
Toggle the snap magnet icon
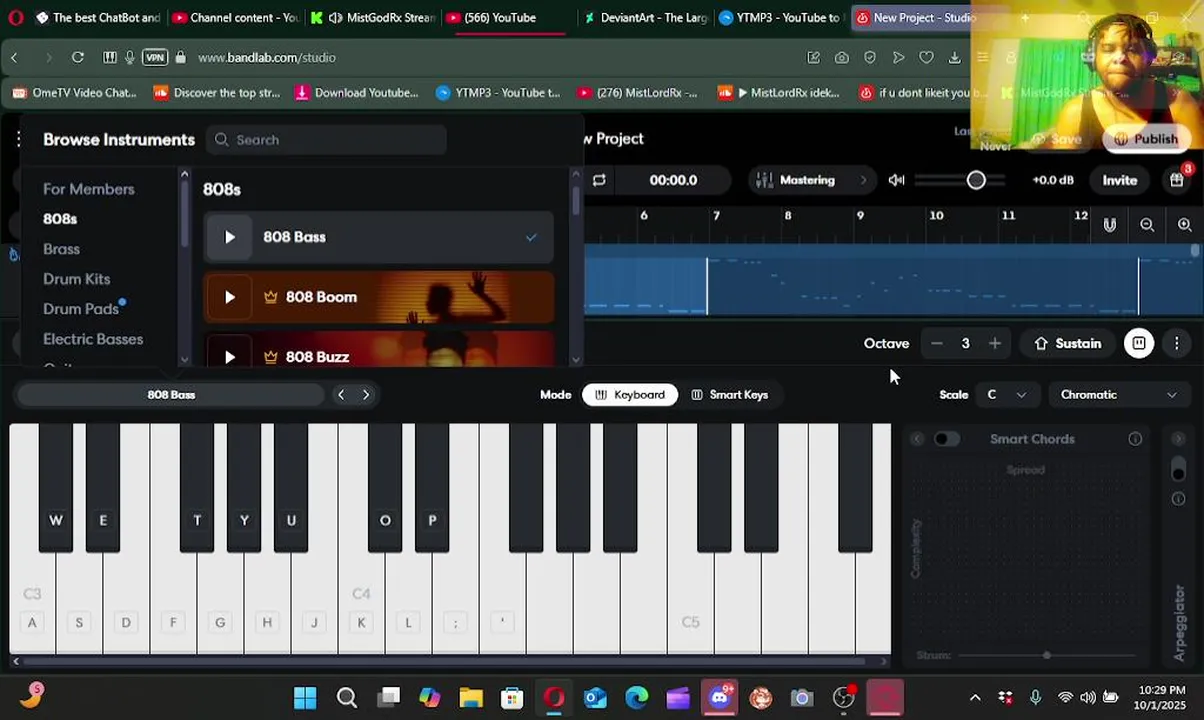point(1110,225)
